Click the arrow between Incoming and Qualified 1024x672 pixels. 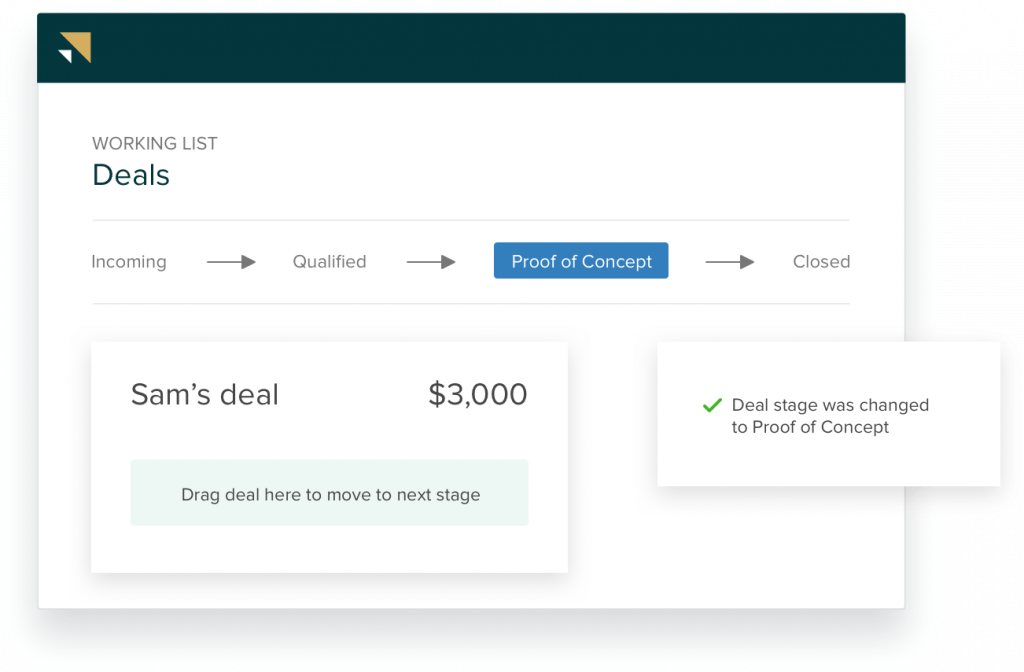[231, 262]
